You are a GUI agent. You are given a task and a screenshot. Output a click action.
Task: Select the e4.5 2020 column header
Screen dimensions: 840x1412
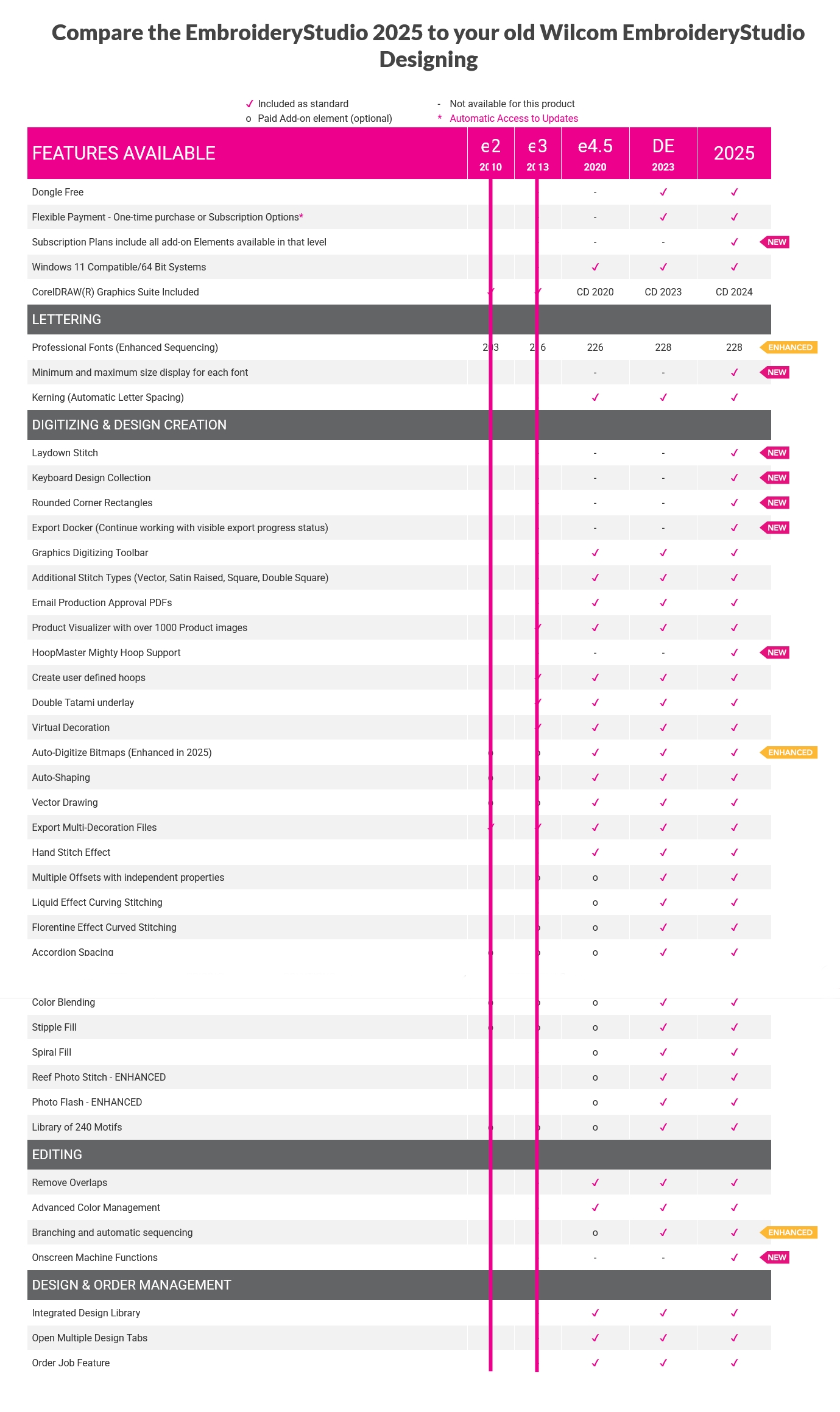[x=595, y=153]
